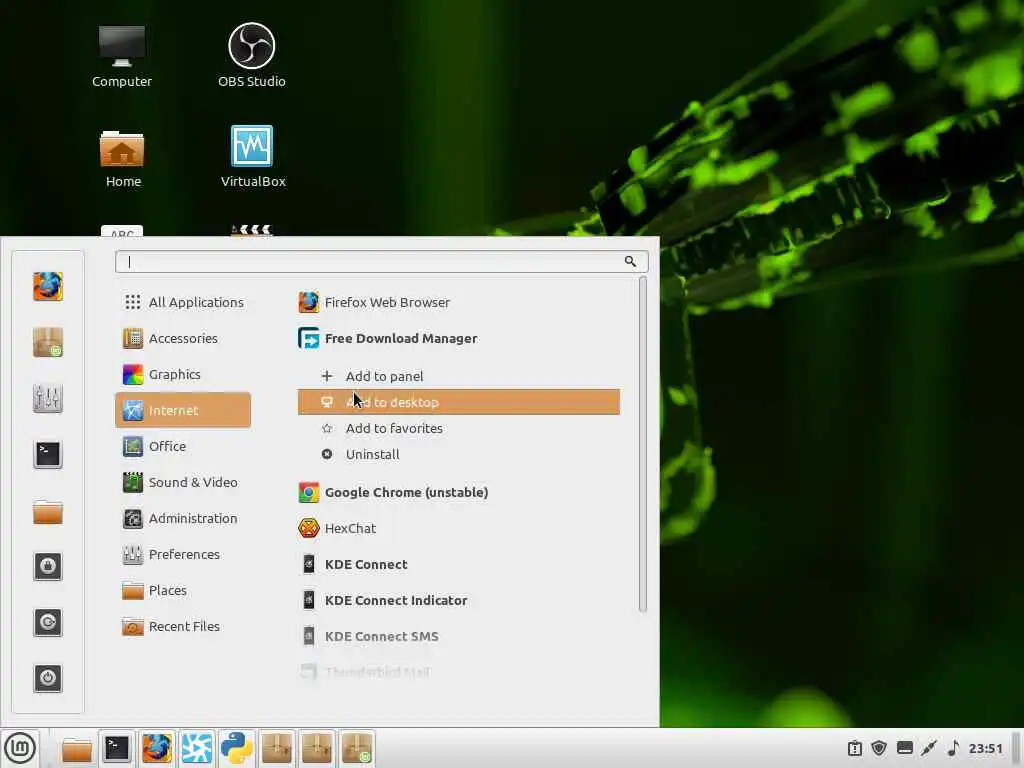Image resolution: width=1024 pixels, height=768 pixels.
Task: Launch Firefox Web Browser from list
Action: tap(458, 302)
